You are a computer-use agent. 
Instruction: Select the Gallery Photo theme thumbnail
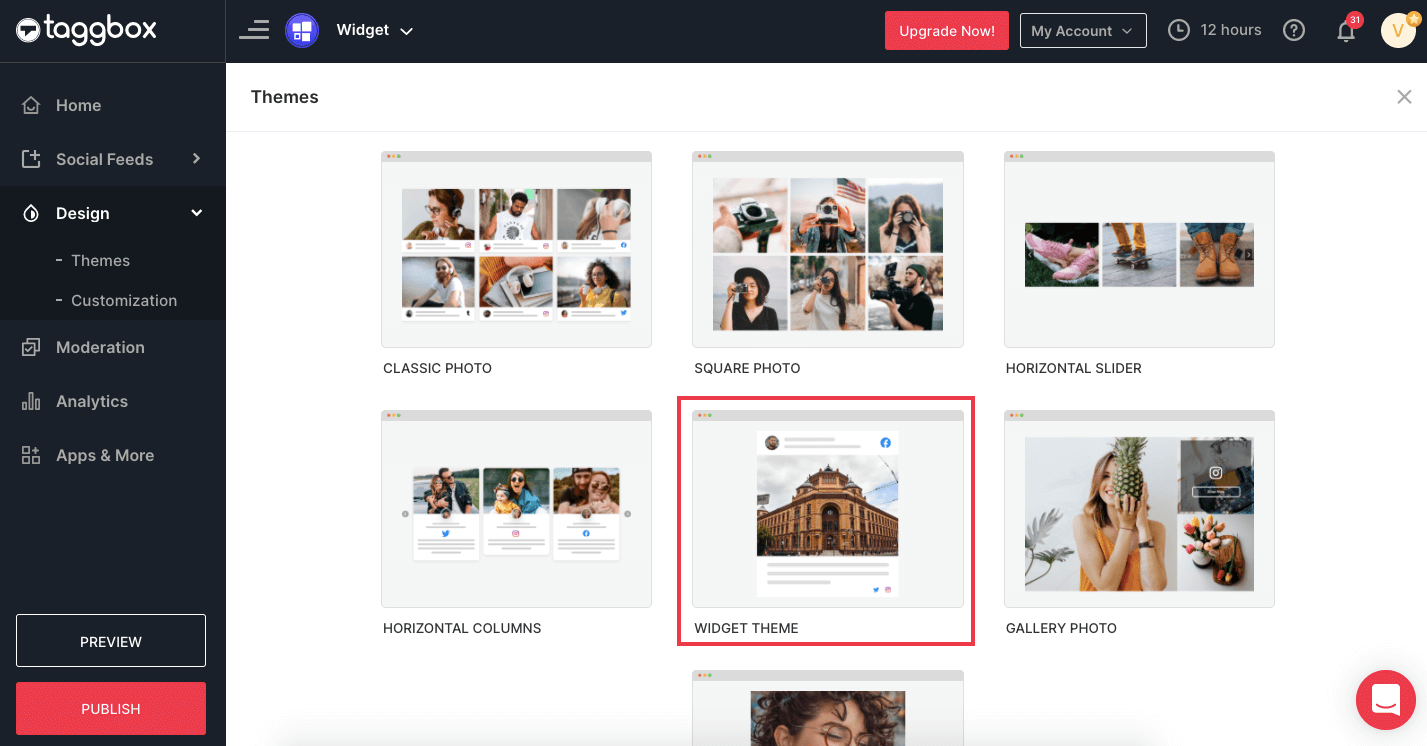click(x=1139, y=509)
